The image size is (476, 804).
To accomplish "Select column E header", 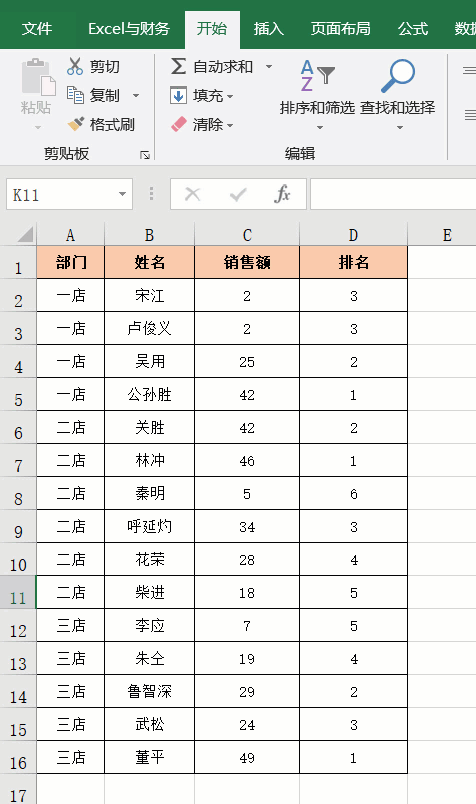I will pyautogui.click(x=442, y=234).
